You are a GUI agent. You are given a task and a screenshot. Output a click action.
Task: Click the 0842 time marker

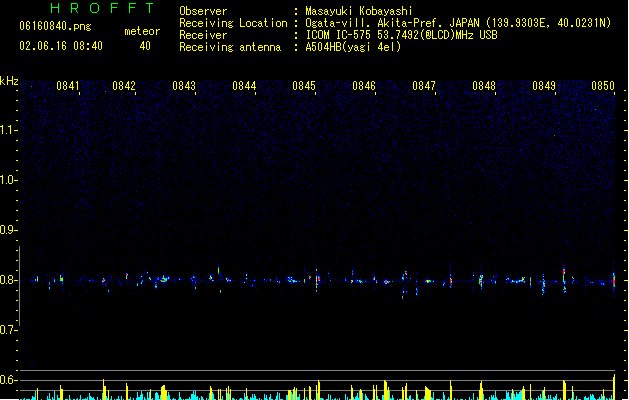click(124, 86)
